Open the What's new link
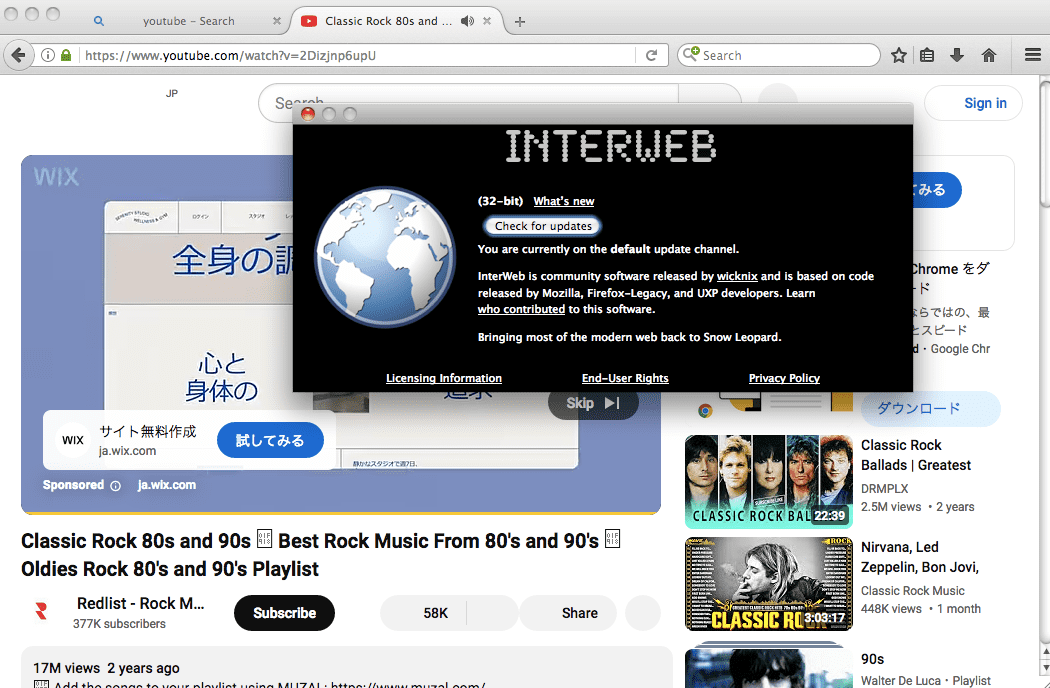The image size is (1050, 688). point(564,201)
